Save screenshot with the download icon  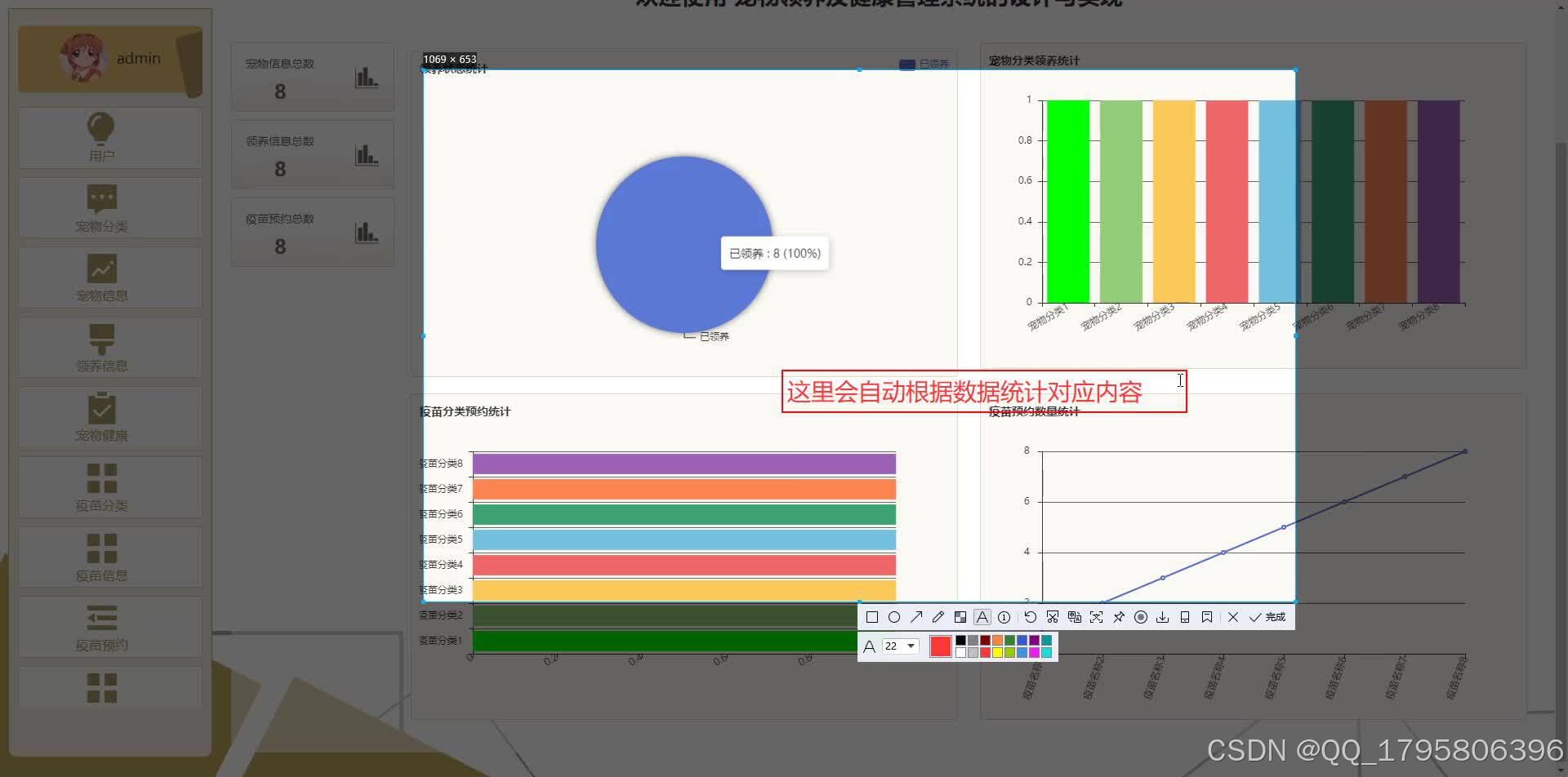click(1163, 617)
